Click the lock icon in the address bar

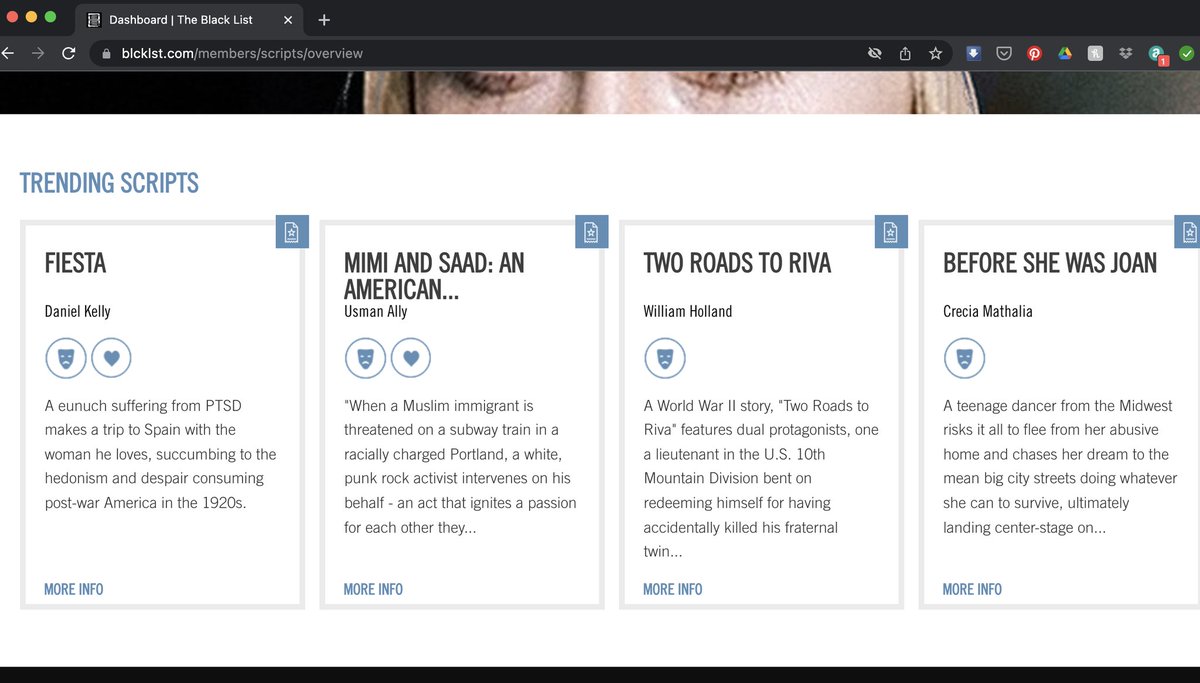[x=105, y=54]
